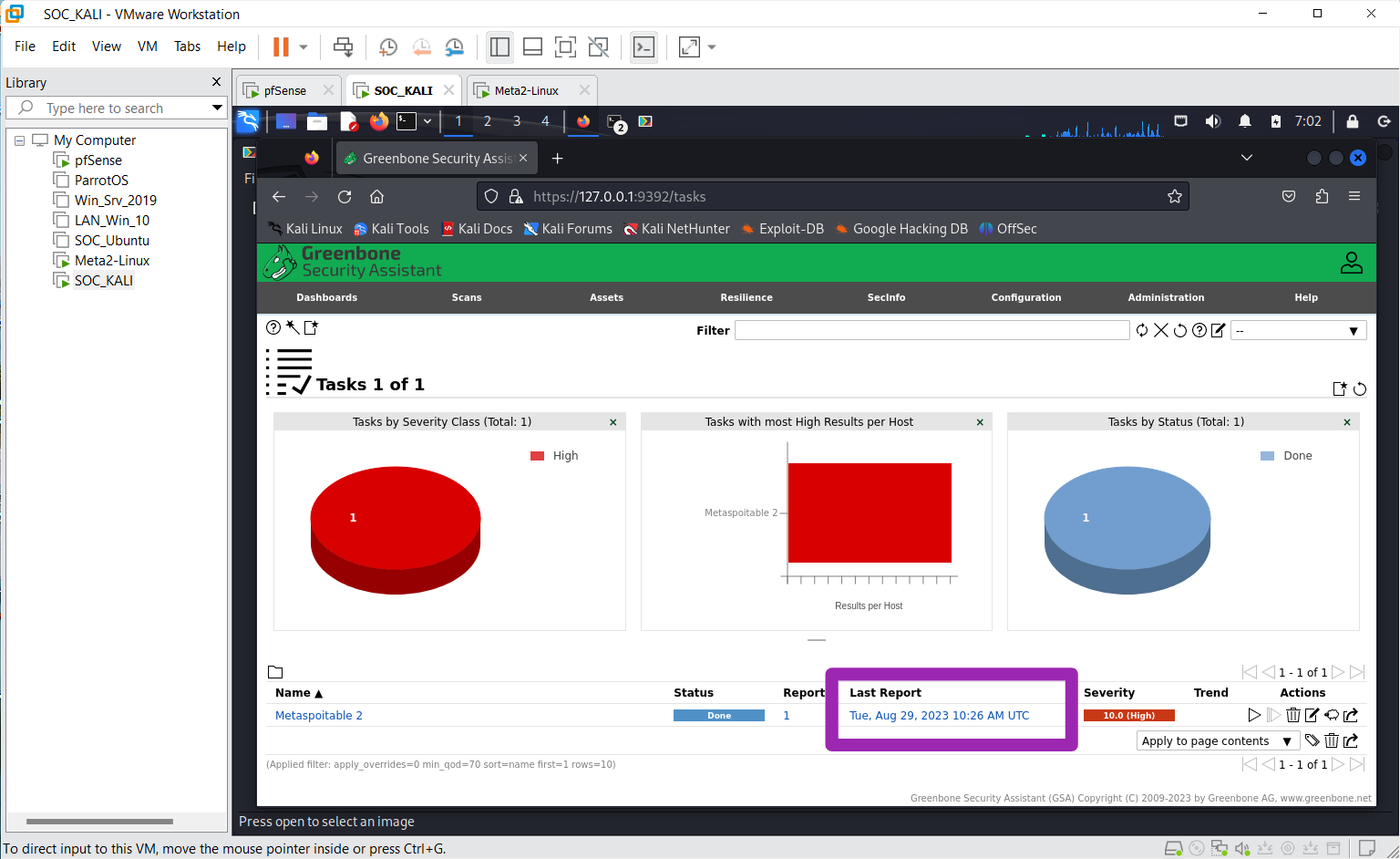The image size is (1400, 859).
Task: Collapse My Computer tree node
Action: click(19, 140)
